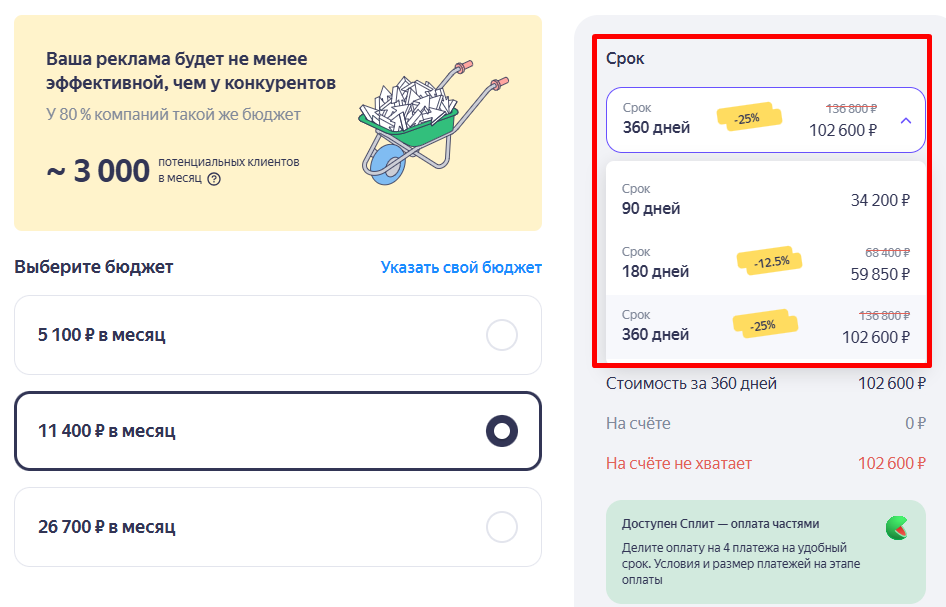Image resolution: width=946 pixels, height=607 pixels.
Task: Click the green Split logo icon
Action: 896,528
